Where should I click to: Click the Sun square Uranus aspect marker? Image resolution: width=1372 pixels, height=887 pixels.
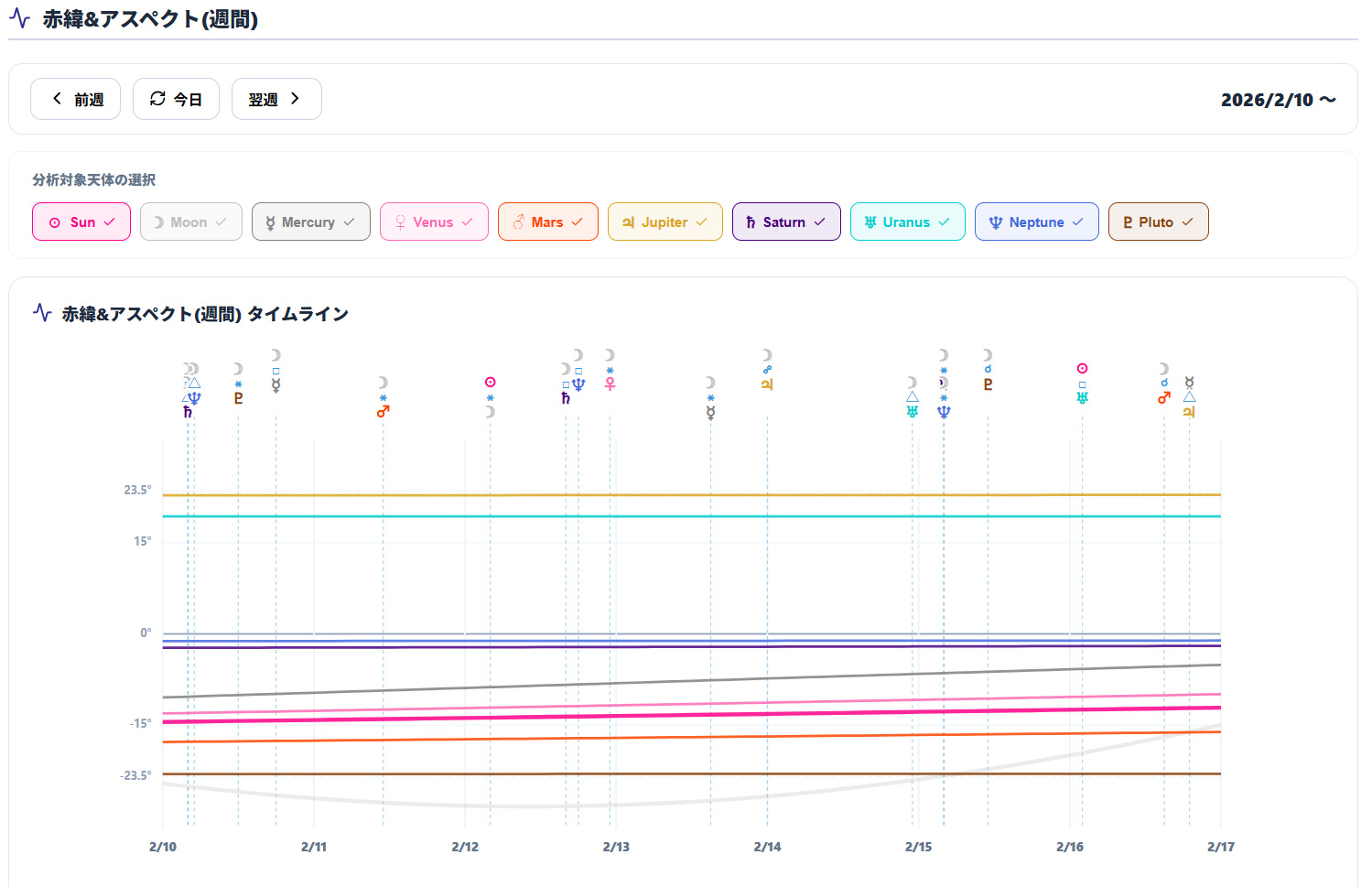(x=1082, y=384)
